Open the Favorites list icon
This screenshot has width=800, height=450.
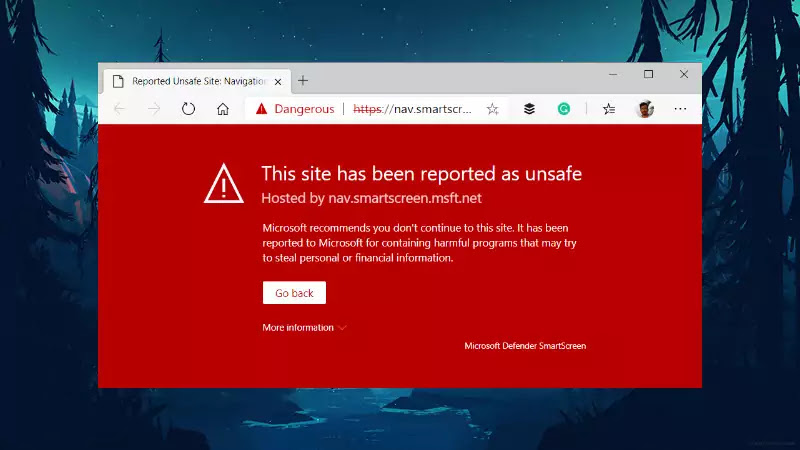609,109
